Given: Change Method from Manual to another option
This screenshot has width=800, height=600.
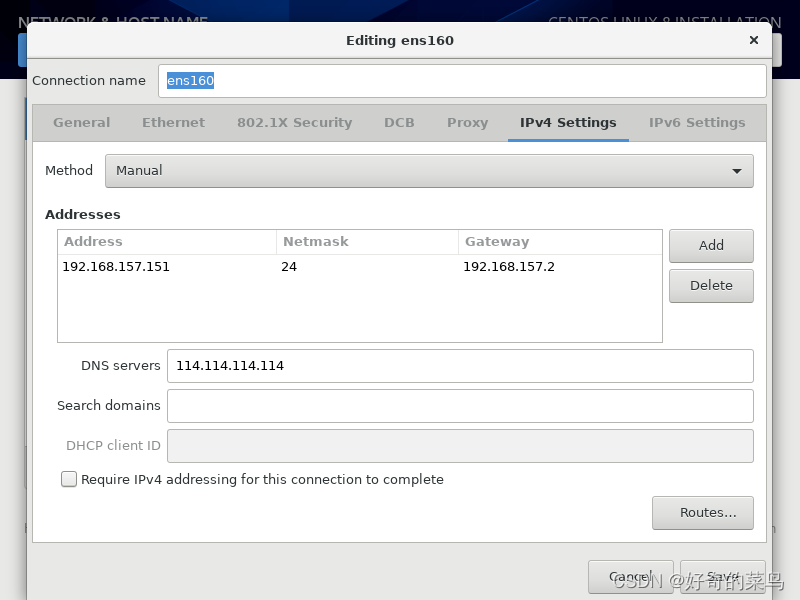Looking at the screenshot, I should click(x=428, y=170).
